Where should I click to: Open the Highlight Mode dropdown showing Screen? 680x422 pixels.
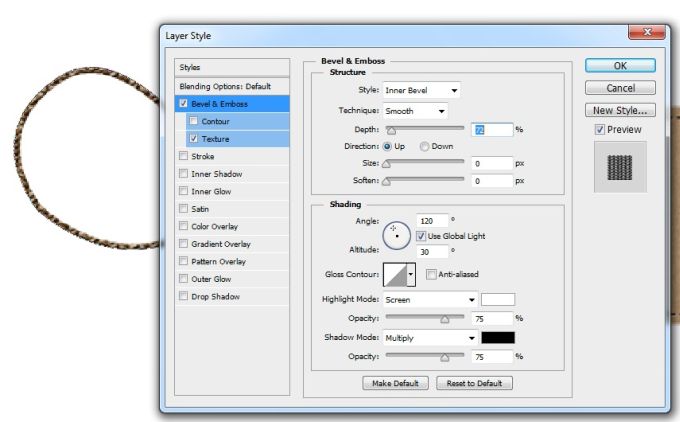tap(430, 300)
